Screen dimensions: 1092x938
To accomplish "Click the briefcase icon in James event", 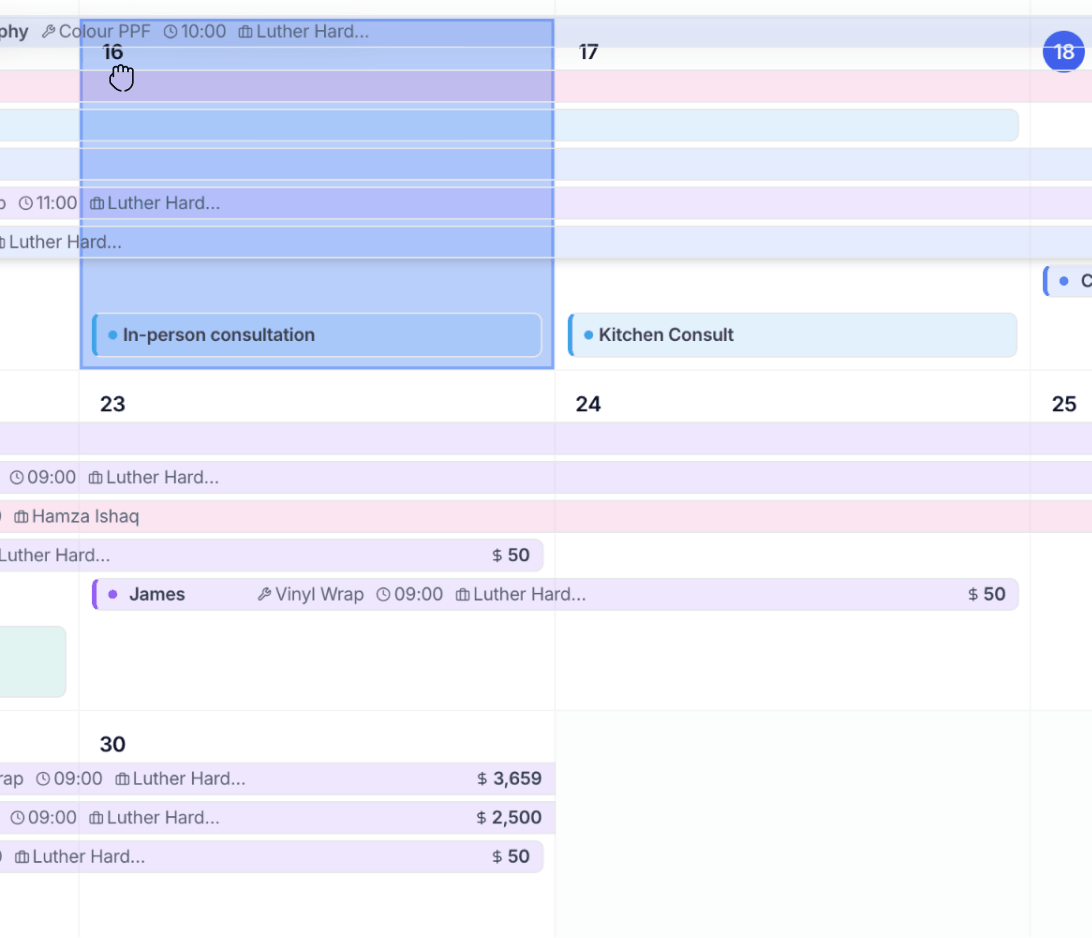I will [x=462, y=595].
